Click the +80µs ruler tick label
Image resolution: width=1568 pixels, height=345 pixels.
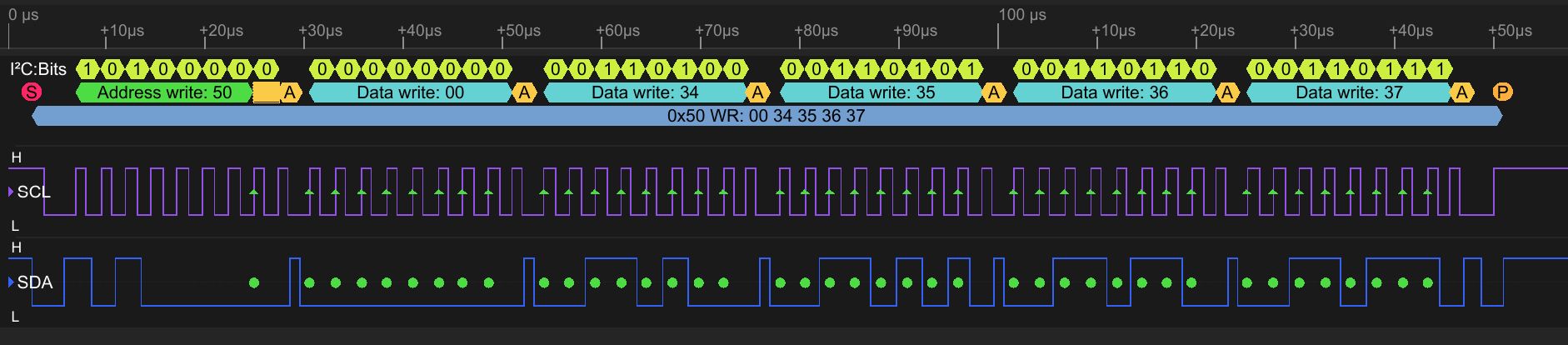[x=816, y=31]
